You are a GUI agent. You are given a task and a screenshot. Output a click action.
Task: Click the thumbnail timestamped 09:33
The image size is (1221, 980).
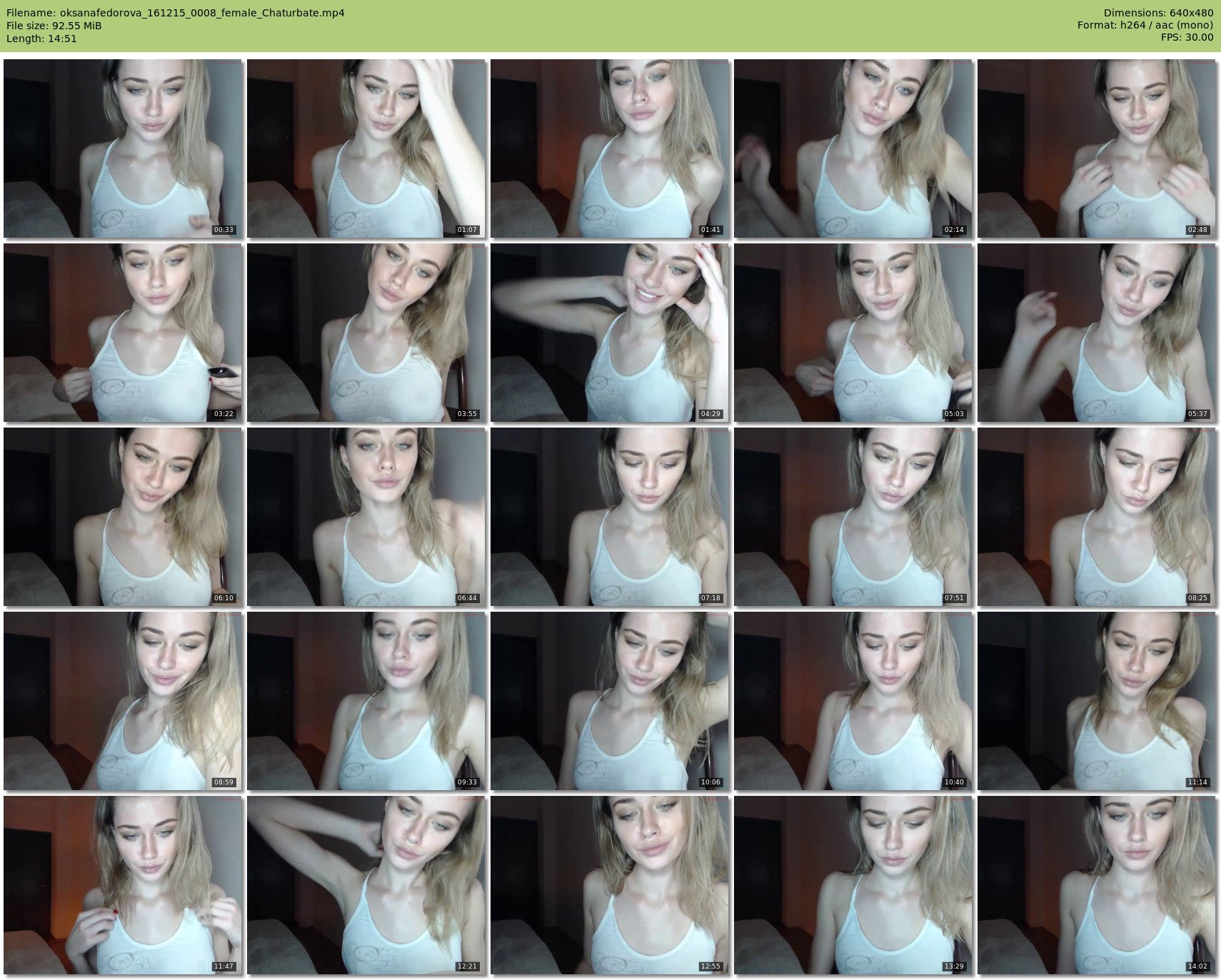point(366,701)
